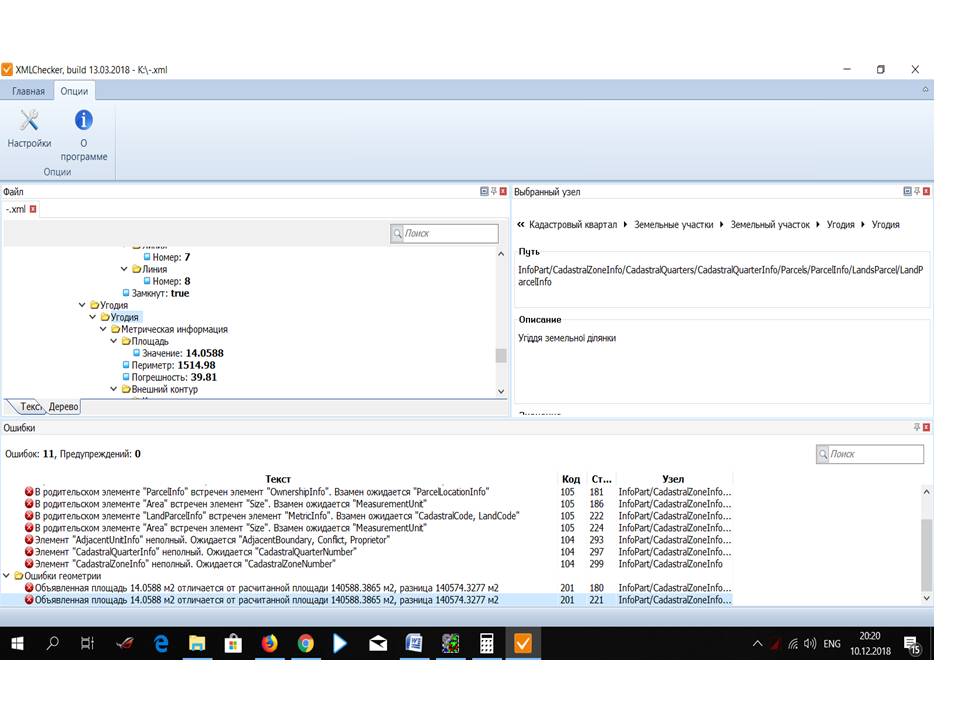Collapse the Ошибки геометрии error group
The image size is (960, 720).
7,575
